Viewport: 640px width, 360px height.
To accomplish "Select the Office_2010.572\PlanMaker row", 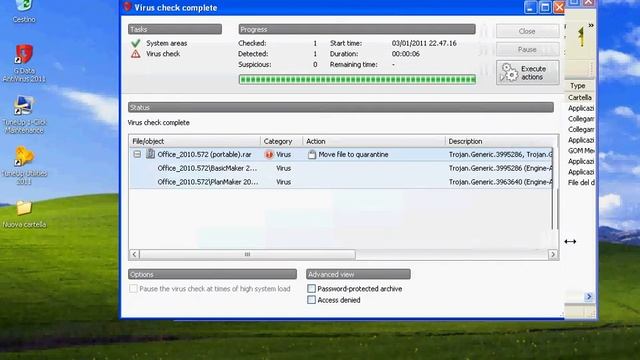I will click(x=341, y=182).
